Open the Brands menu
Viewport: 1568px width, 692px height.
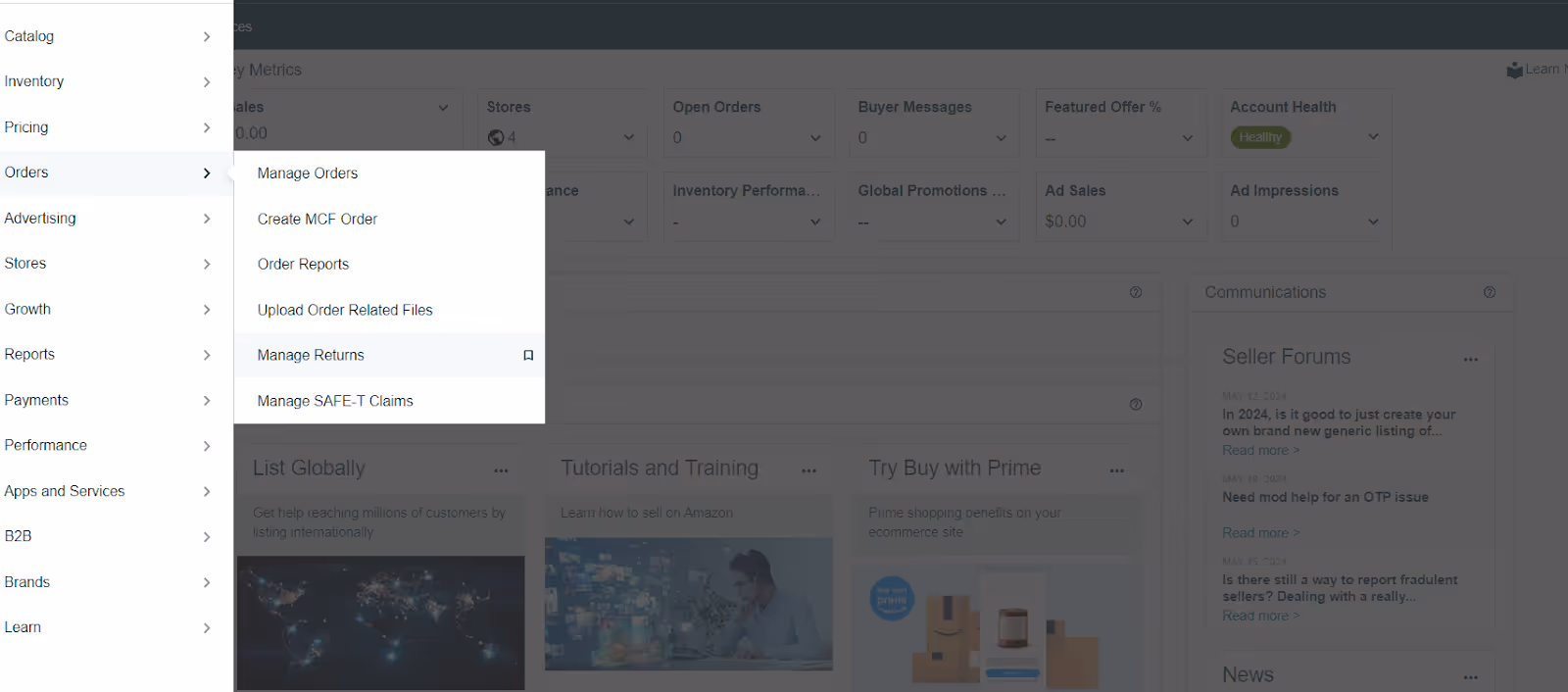[108, 582]
